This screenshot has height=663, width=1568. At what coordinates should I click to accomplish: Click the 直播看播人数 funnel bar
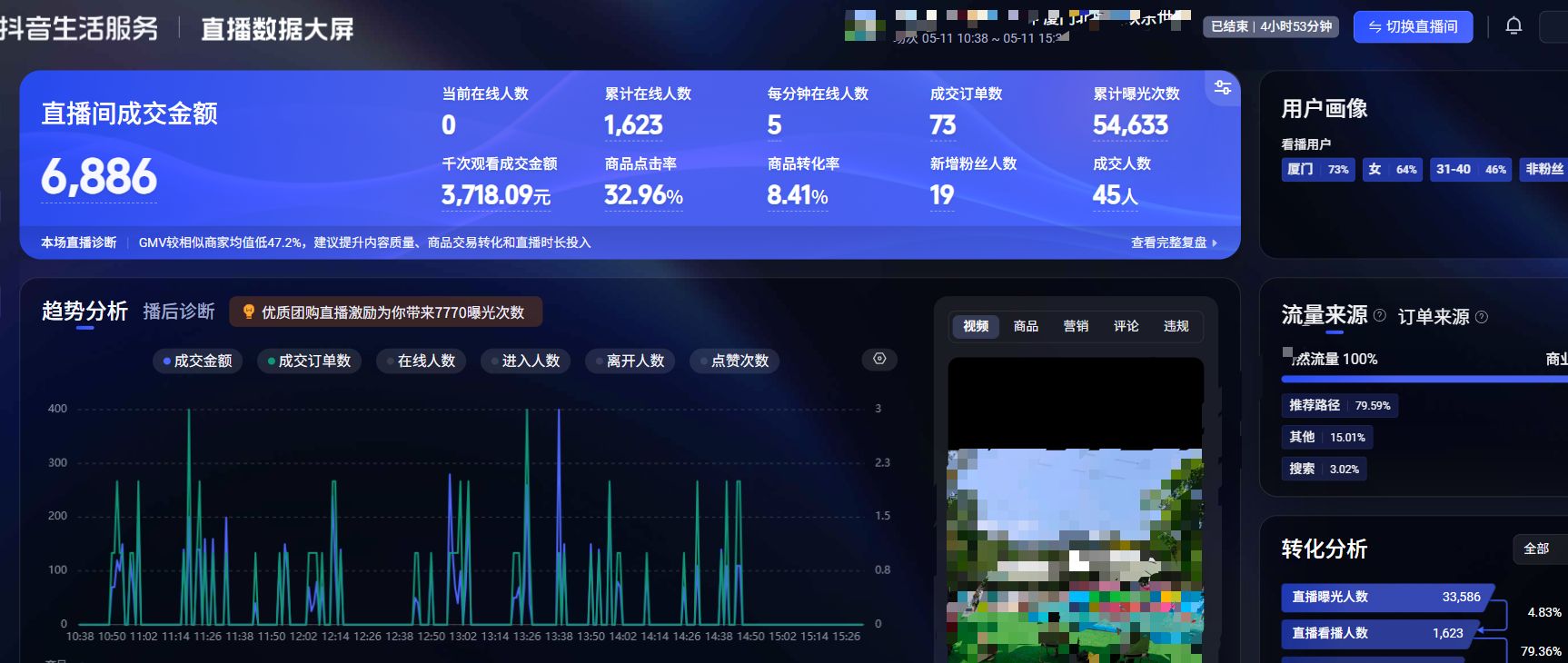[1379, 633]
